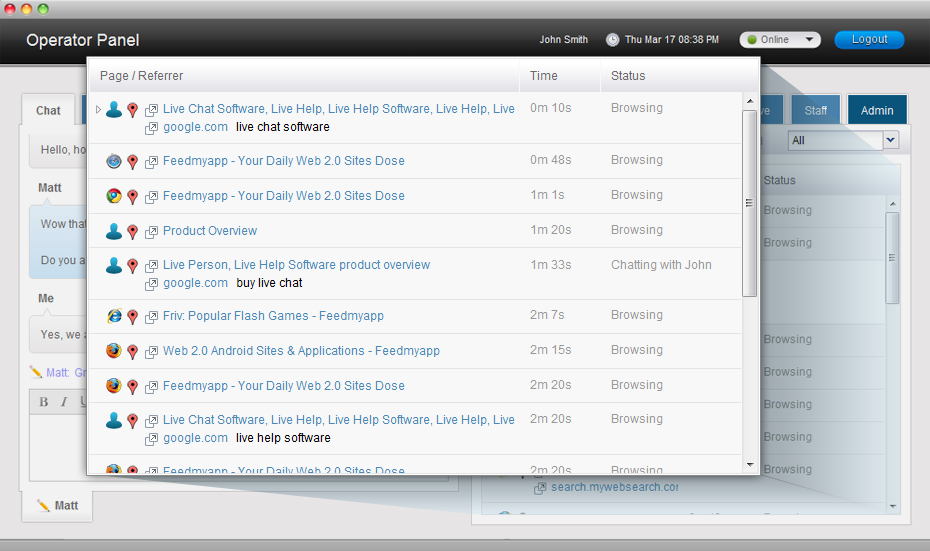
Task: Open the Online status dropdown
Action: click(x=780, y=40)
